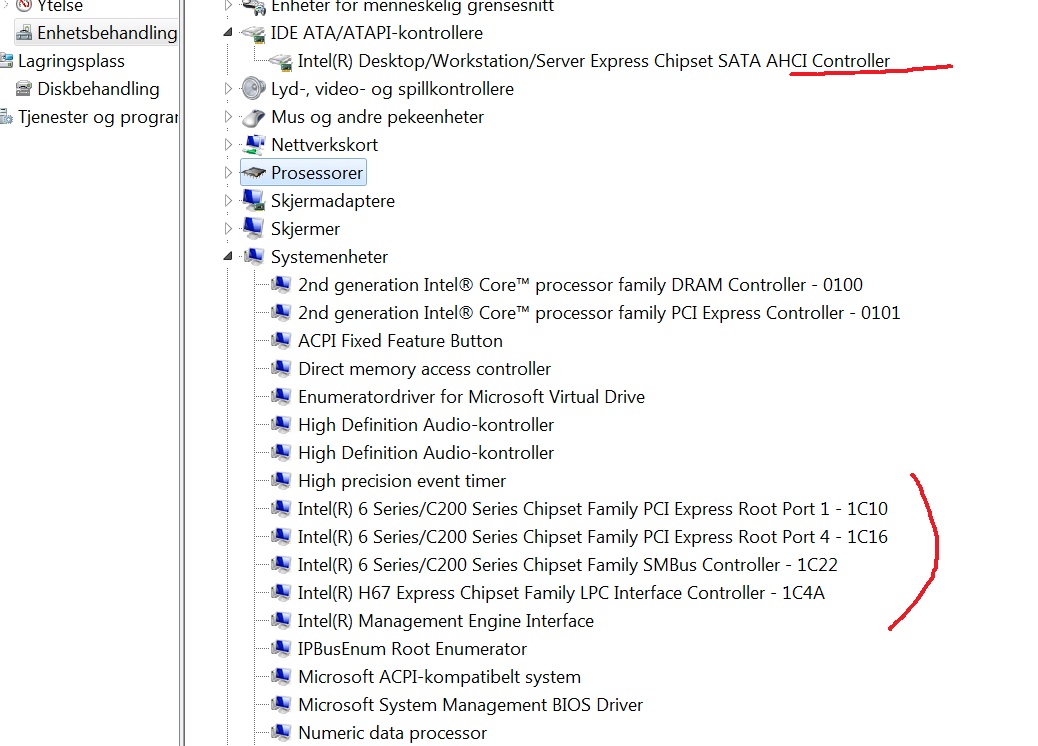Collapse the Systemenheter node

228,256
